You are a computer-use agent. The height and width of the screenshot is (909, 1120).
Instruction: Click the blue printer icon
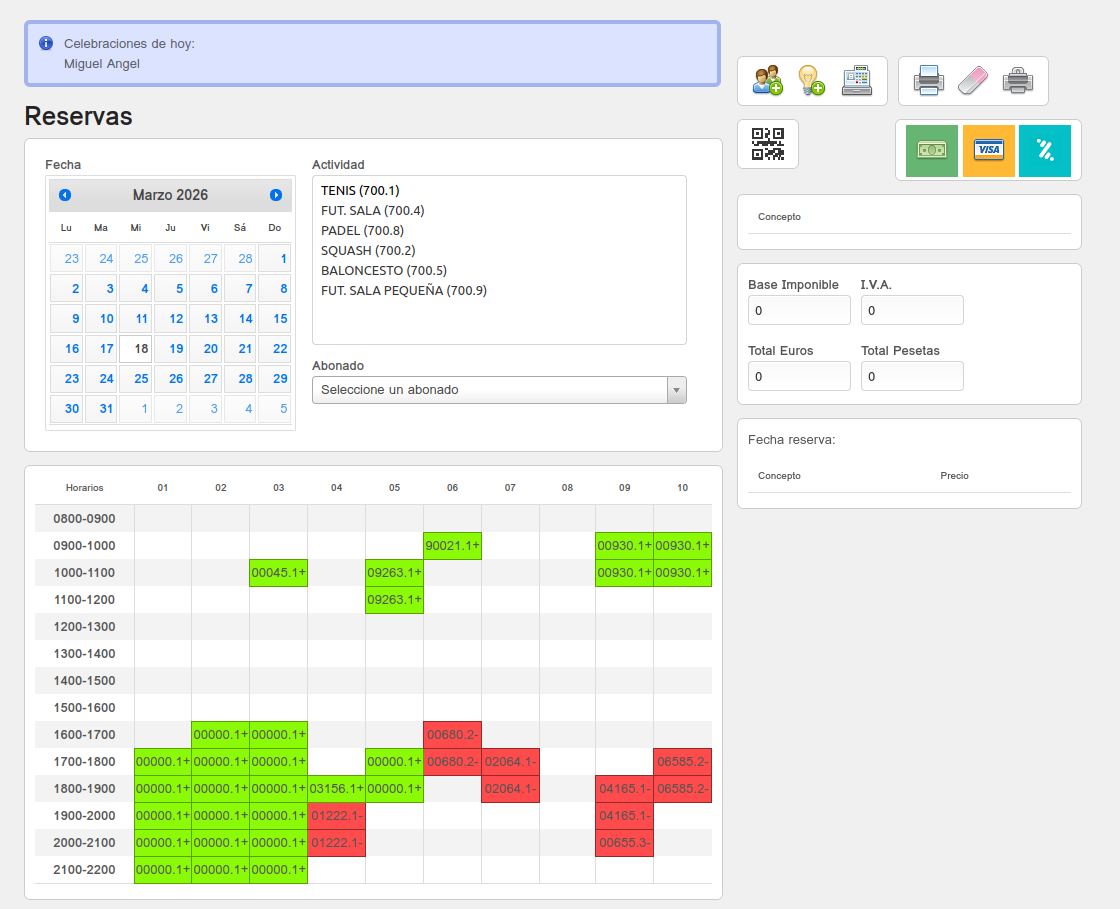[929, 80]
